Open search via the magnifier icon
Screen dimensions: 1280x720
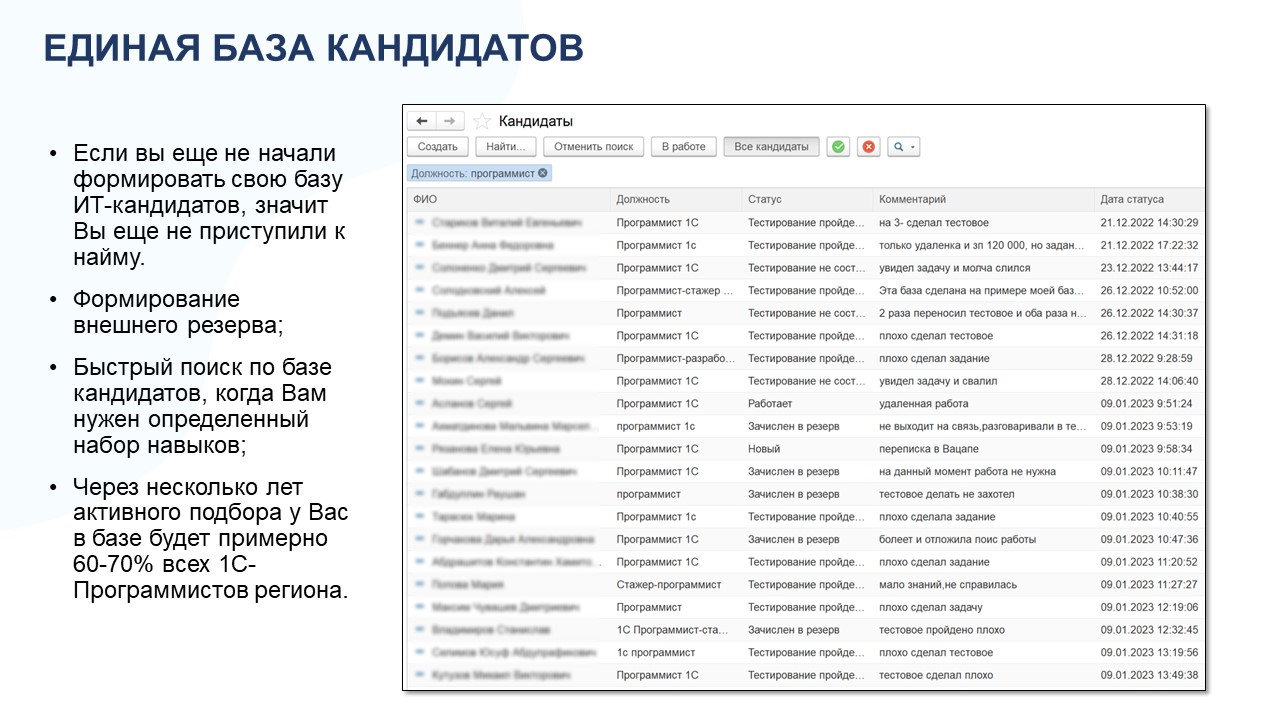898,146
